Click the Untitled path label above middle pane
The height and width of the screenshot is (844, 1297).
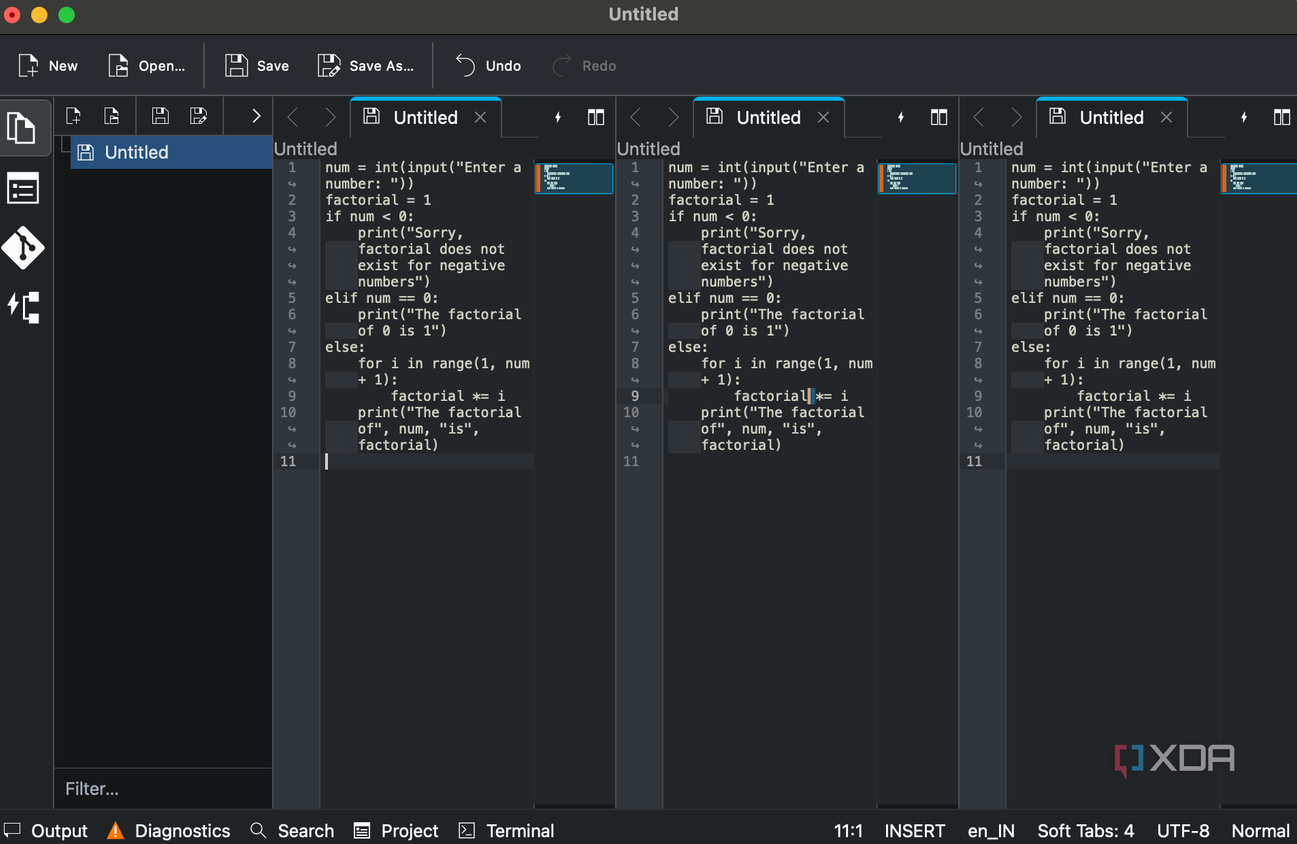point(648,149)
